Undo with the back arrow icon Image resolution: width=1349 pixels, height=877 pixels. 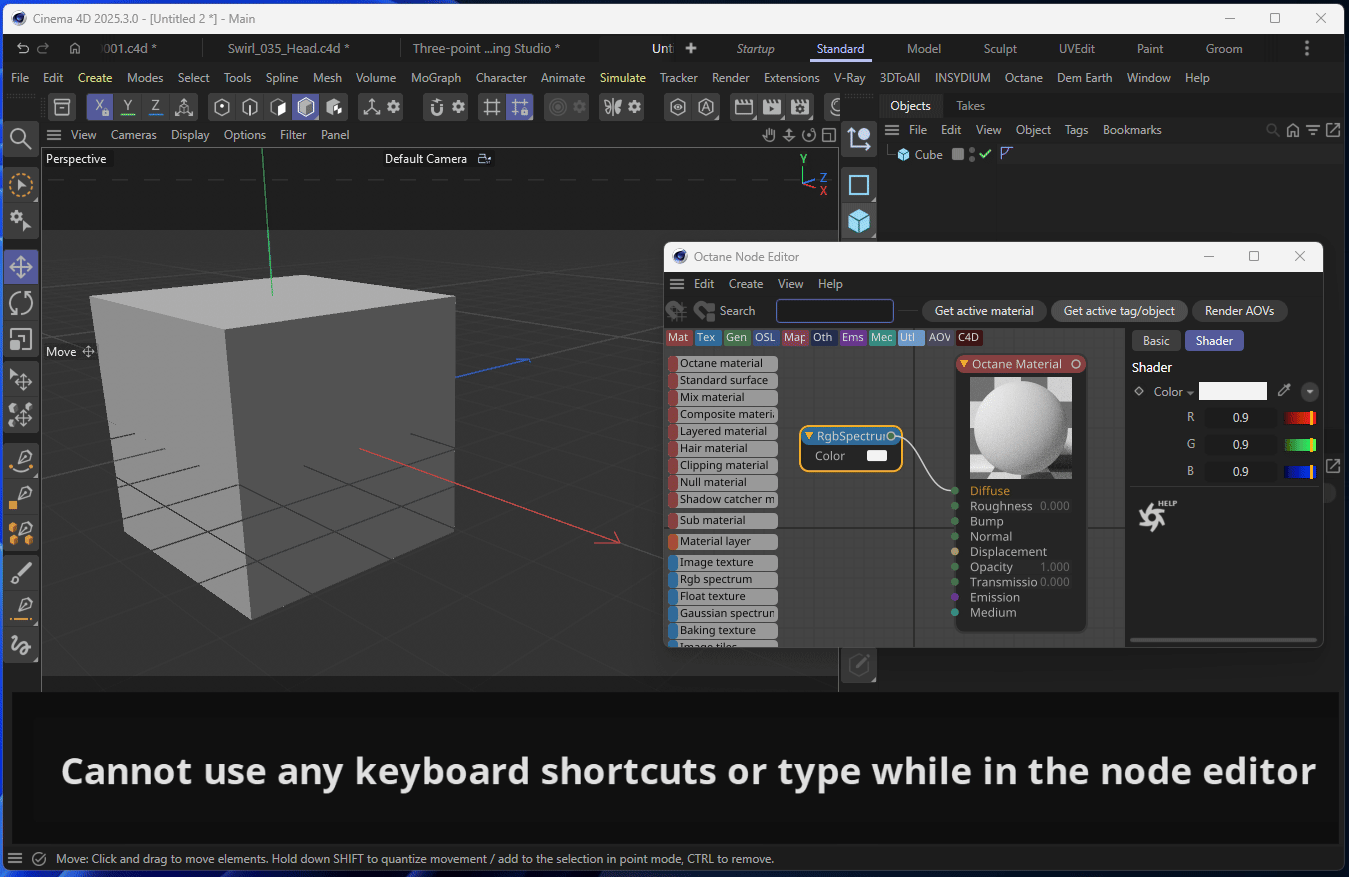point(23,48)
